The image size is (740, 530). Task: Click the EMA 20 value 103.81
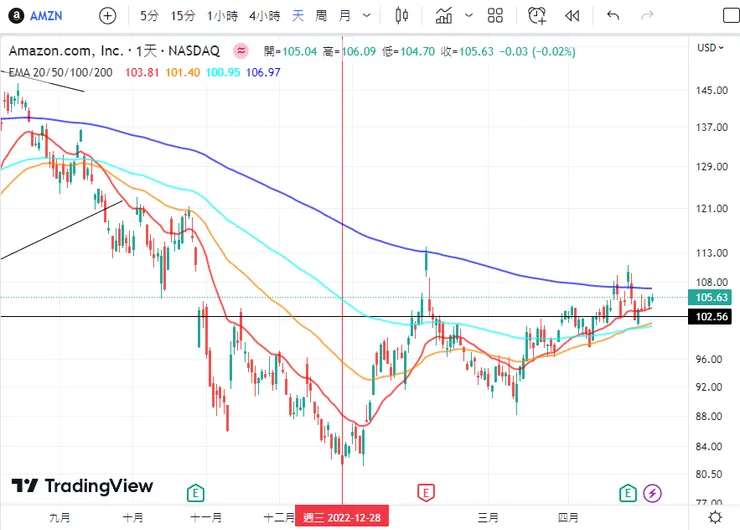(x=142, y=72)
